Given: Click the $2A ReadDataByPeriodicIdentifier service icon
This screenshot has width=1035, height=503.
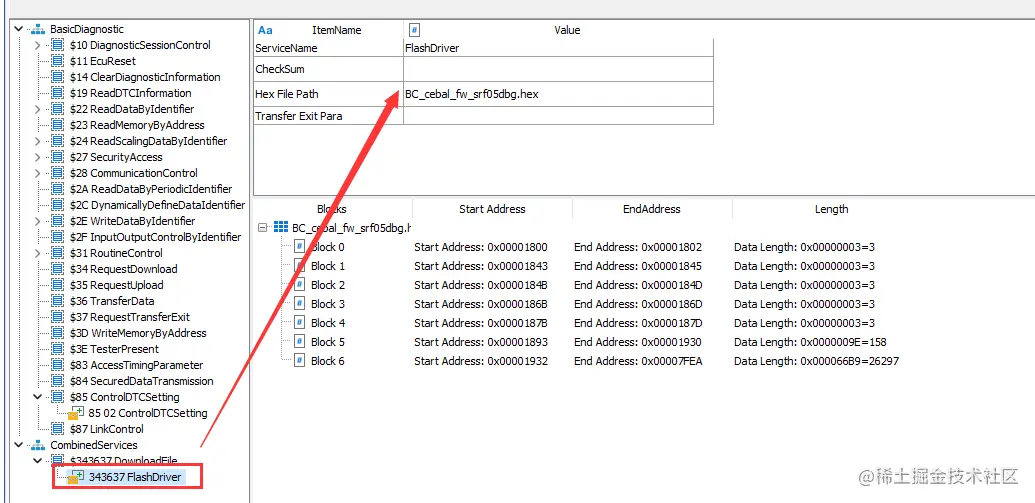Looking at the screenshot, I should click(x=58, y=189).
